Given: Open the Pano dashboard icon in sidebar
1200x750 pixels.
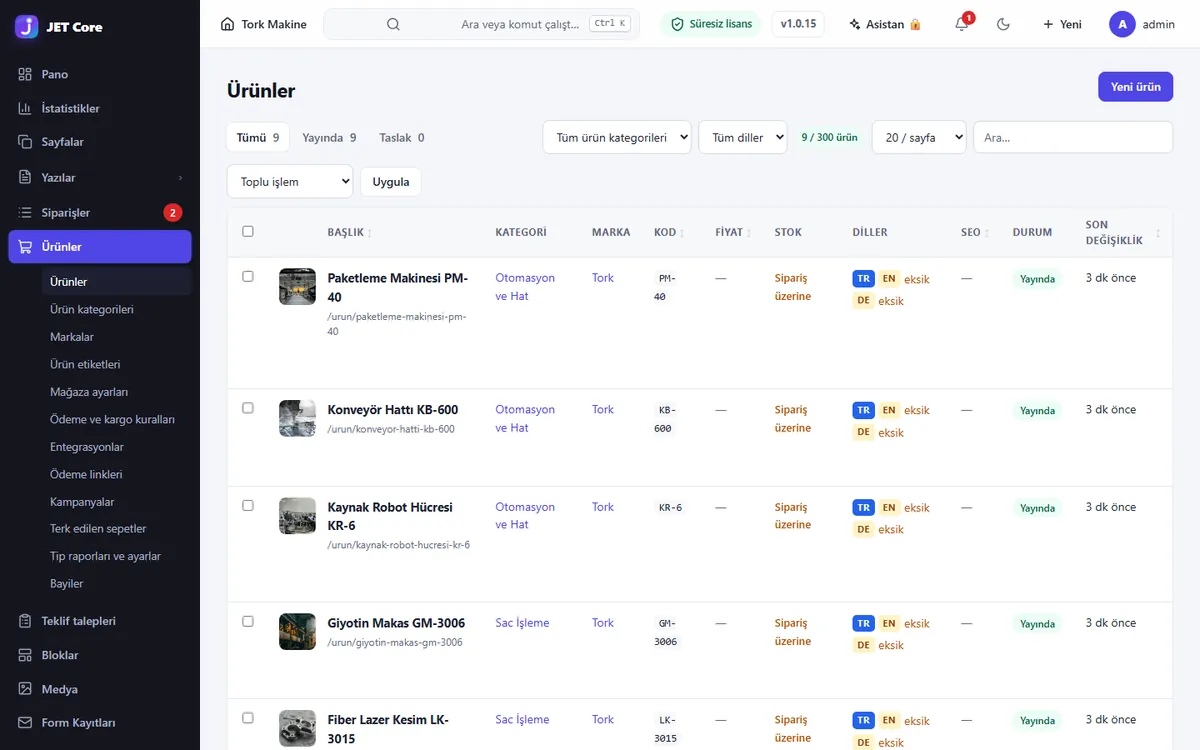Looking at the screenshot, I should pyautogui.click(x=25, y=74).
